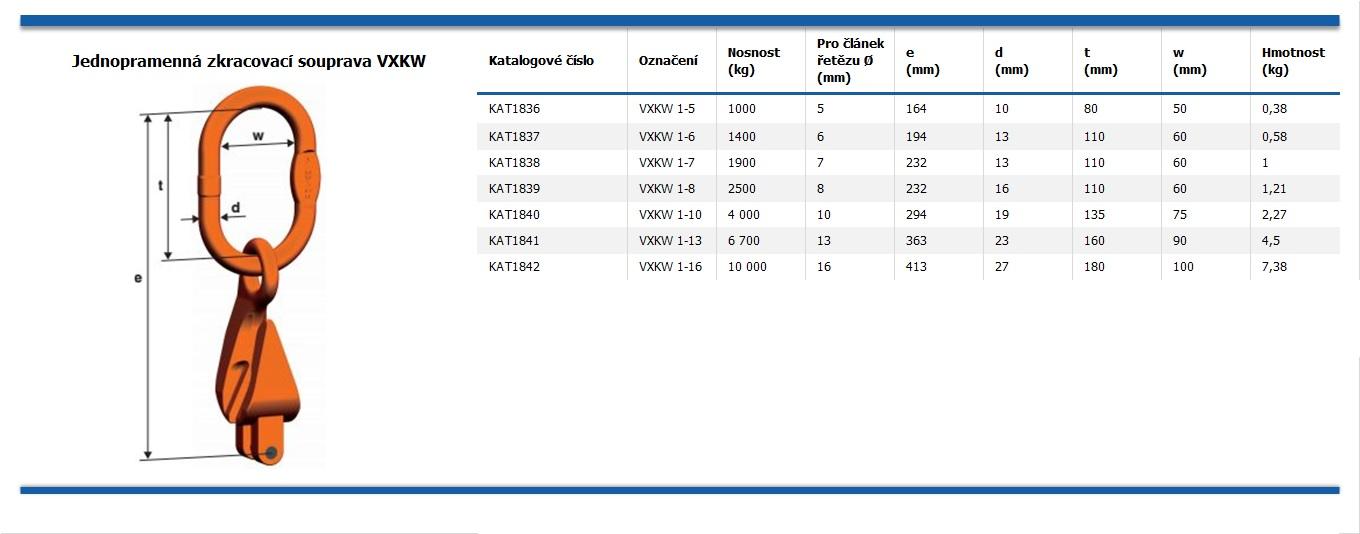Click the d (mm) column header
1360x534 pixels.
pyautogui.click(x=1011, y=61)
